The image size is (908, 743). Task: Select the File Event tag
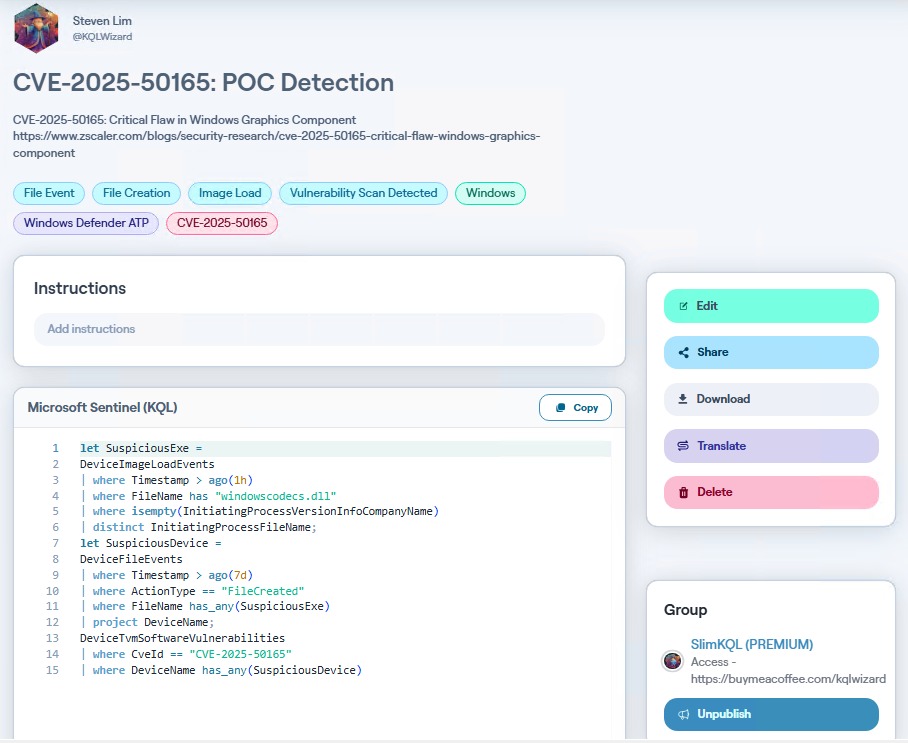click(48, 193)
